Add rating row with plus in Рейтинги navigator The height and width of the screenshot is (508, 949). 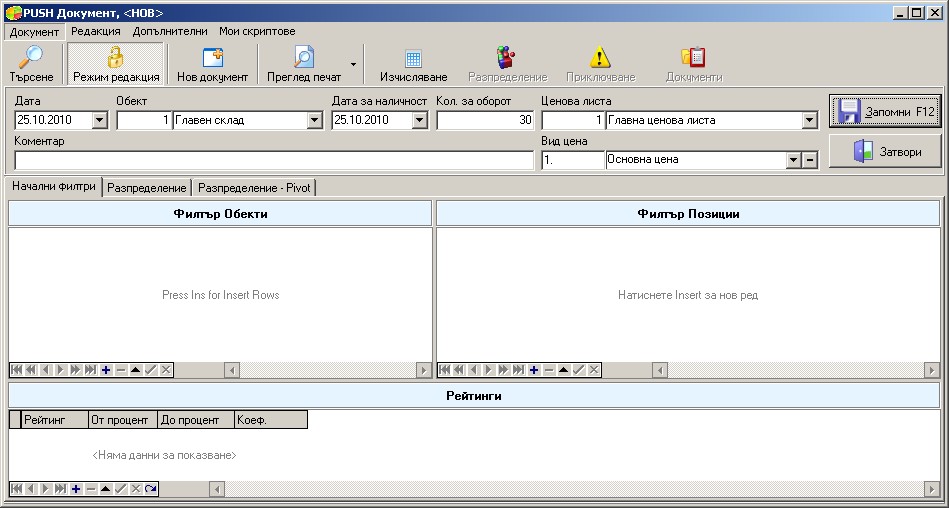click(76, 489)
